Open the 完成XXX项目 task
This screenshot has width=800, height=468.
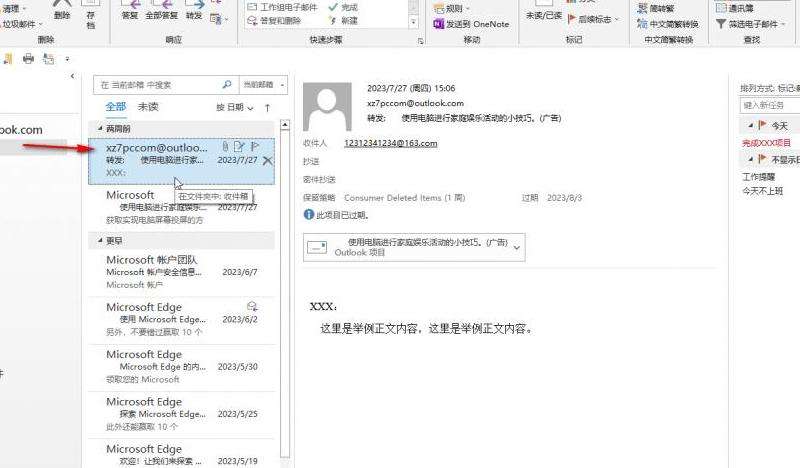coord(766,143)
